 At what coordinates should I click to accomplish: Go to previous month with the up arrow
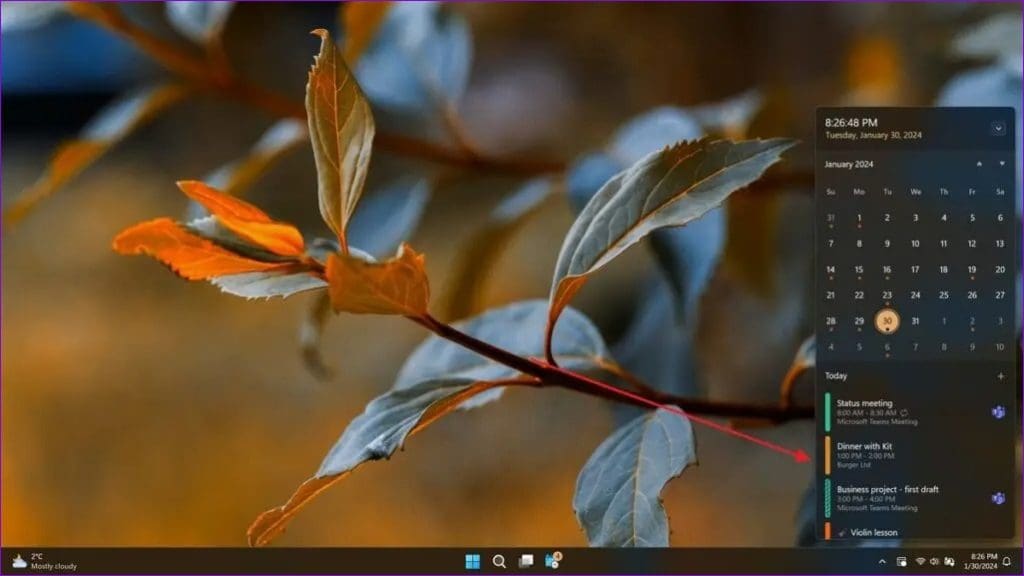(x=979, y=163)
